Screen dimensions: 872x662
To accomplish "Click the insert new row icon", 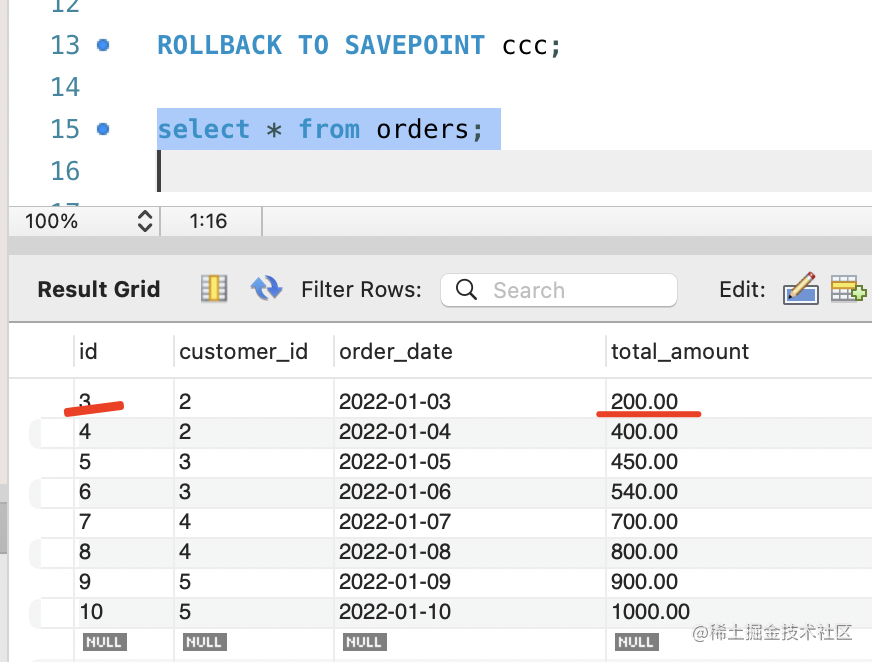I will click(848, 289).
